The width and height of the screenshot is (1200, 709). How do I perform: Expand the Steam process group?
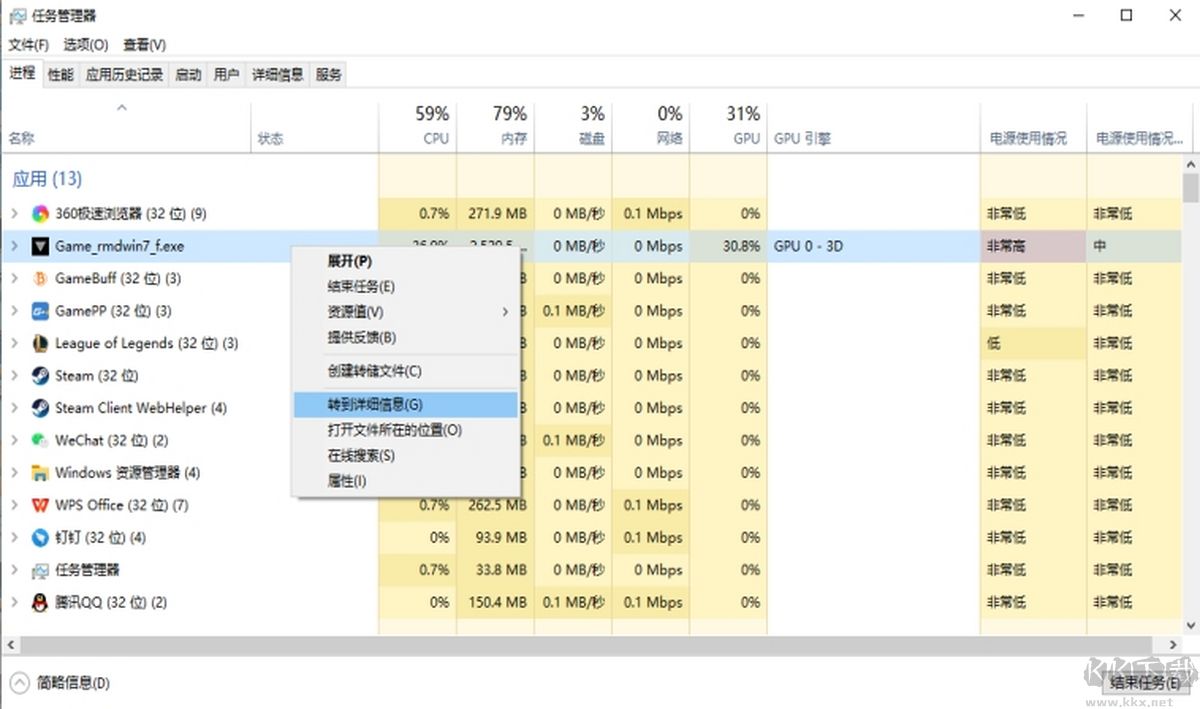click(14, 375)
